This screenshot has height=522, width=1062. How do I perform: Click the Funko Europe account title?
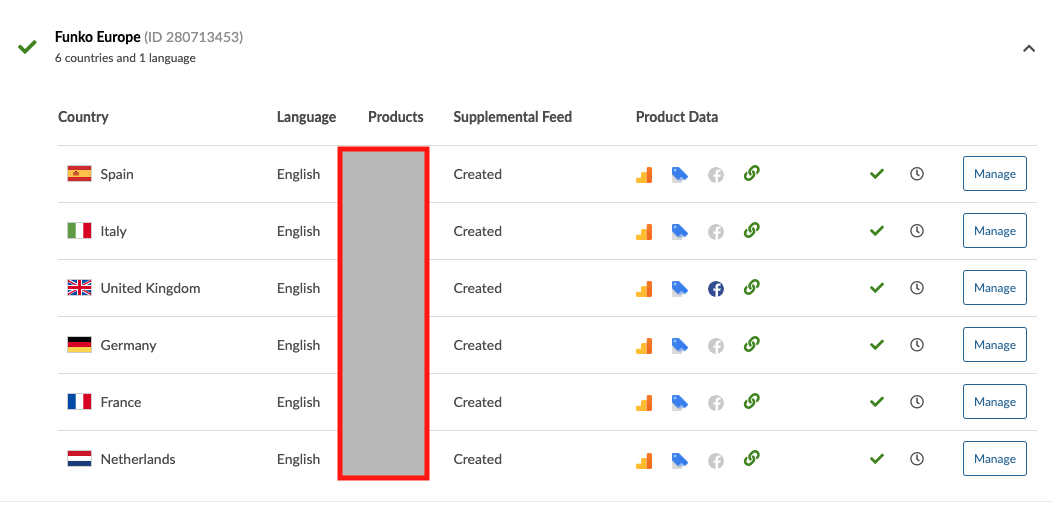click(x=98, y=38)
